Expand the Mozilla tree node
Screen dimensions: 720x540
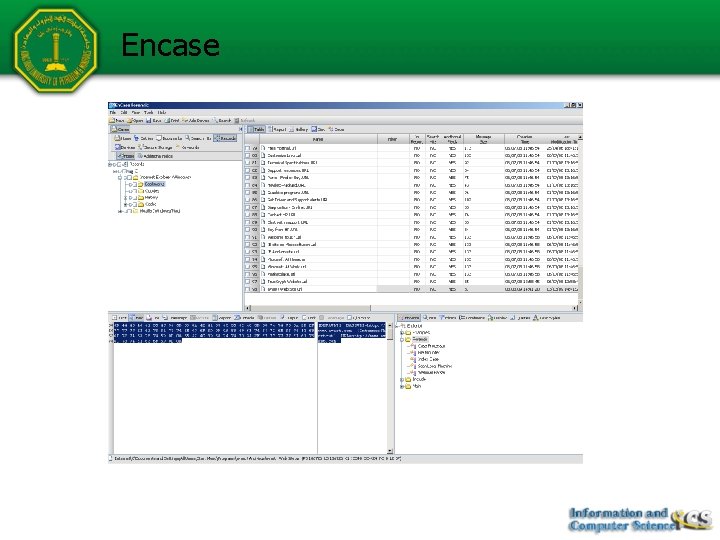coord(120,211)
